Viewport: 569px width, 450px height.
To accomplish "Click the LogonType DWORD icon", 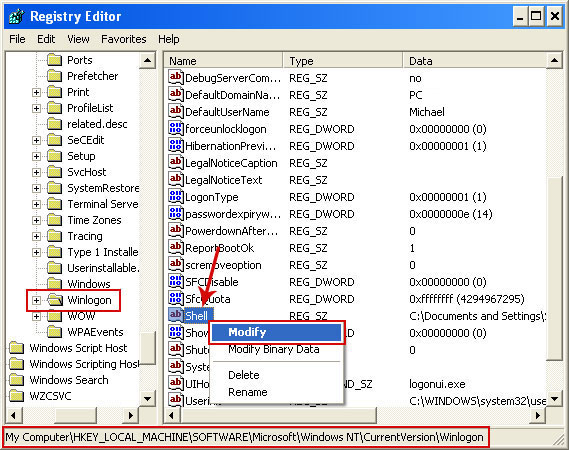I will [x=176, y=196].
